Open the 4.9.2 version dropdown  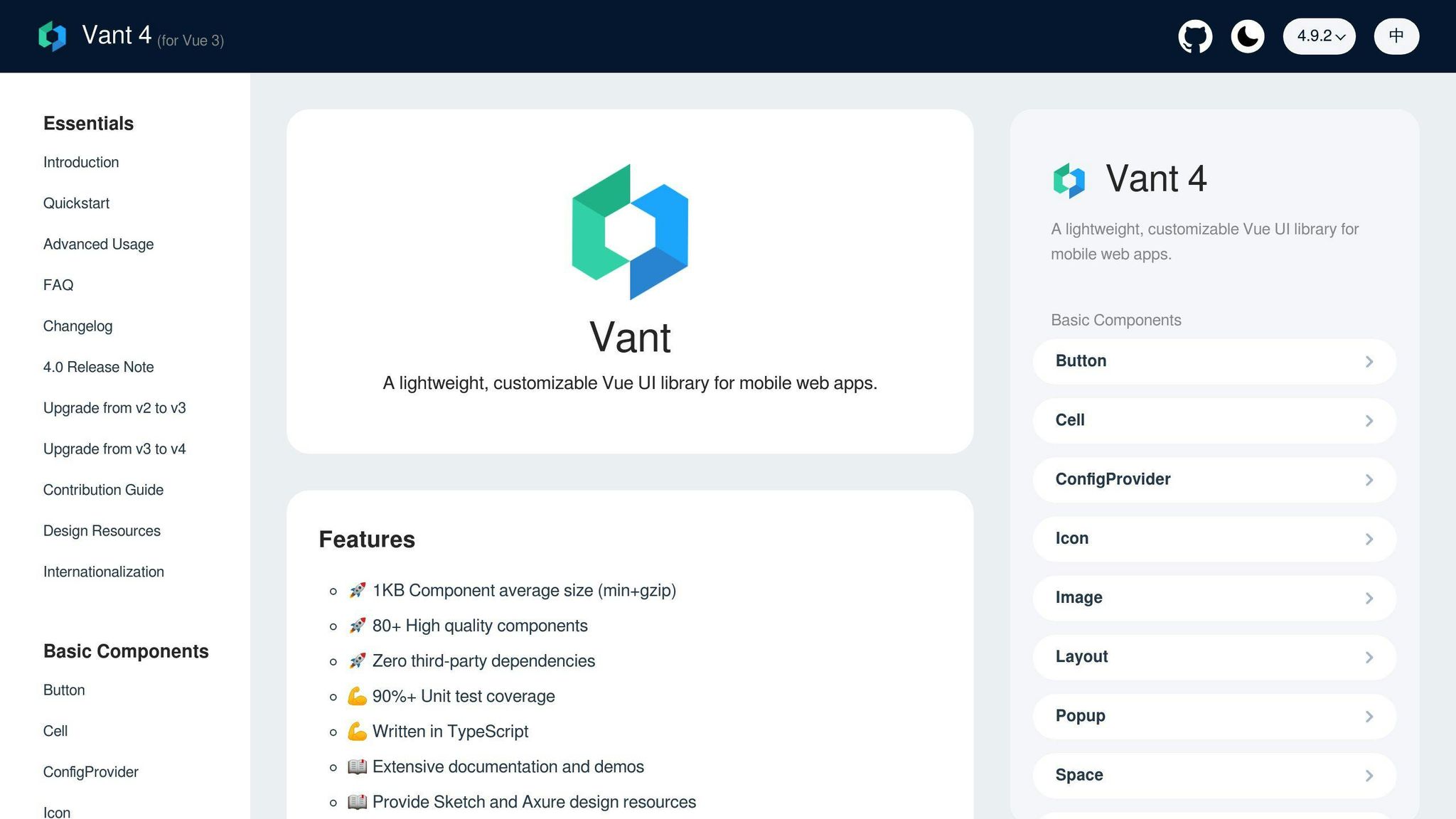[1319, 36]
